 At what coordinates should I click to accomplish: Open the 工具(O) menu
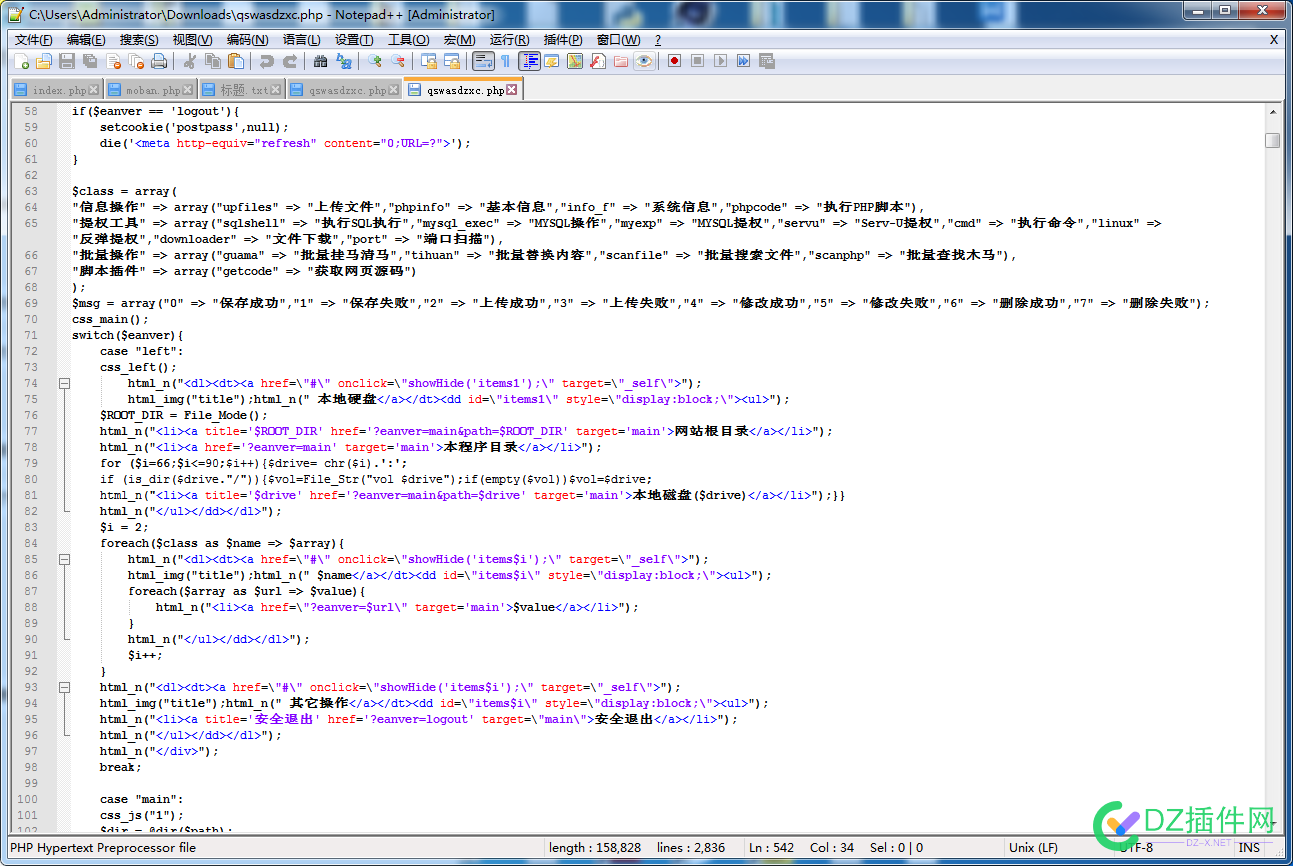(x=408, y=40)
